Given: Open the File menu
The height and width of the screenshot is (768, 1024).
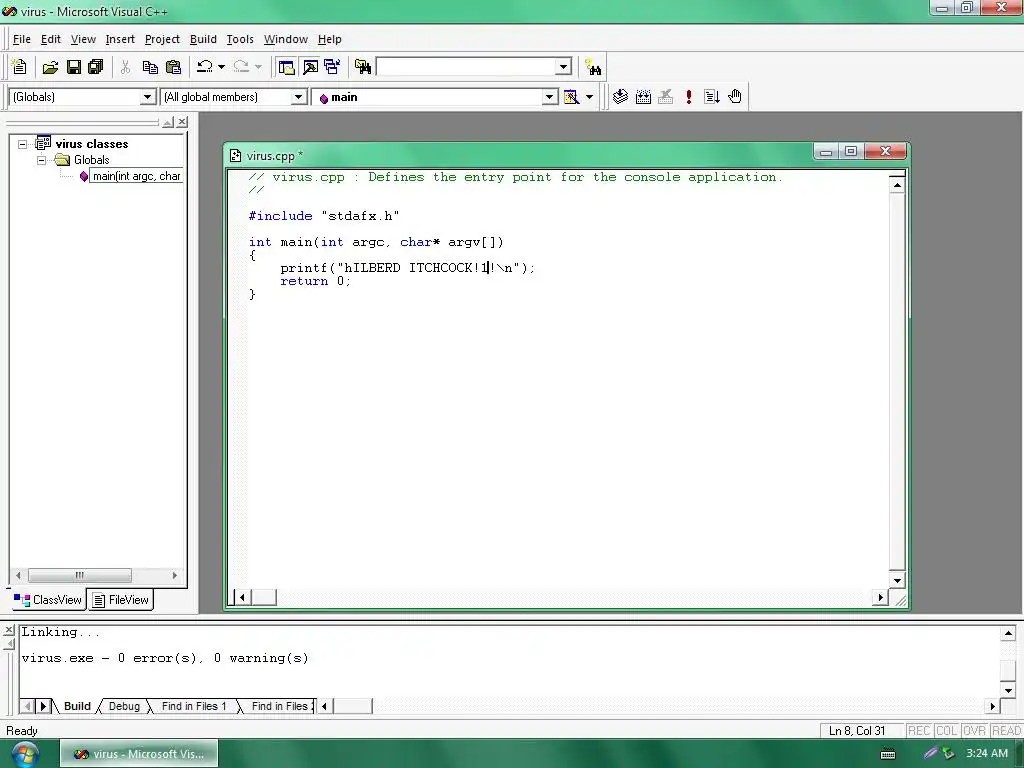Looking at the screenshot, I should pyautogui.click(x=22, y=39).
